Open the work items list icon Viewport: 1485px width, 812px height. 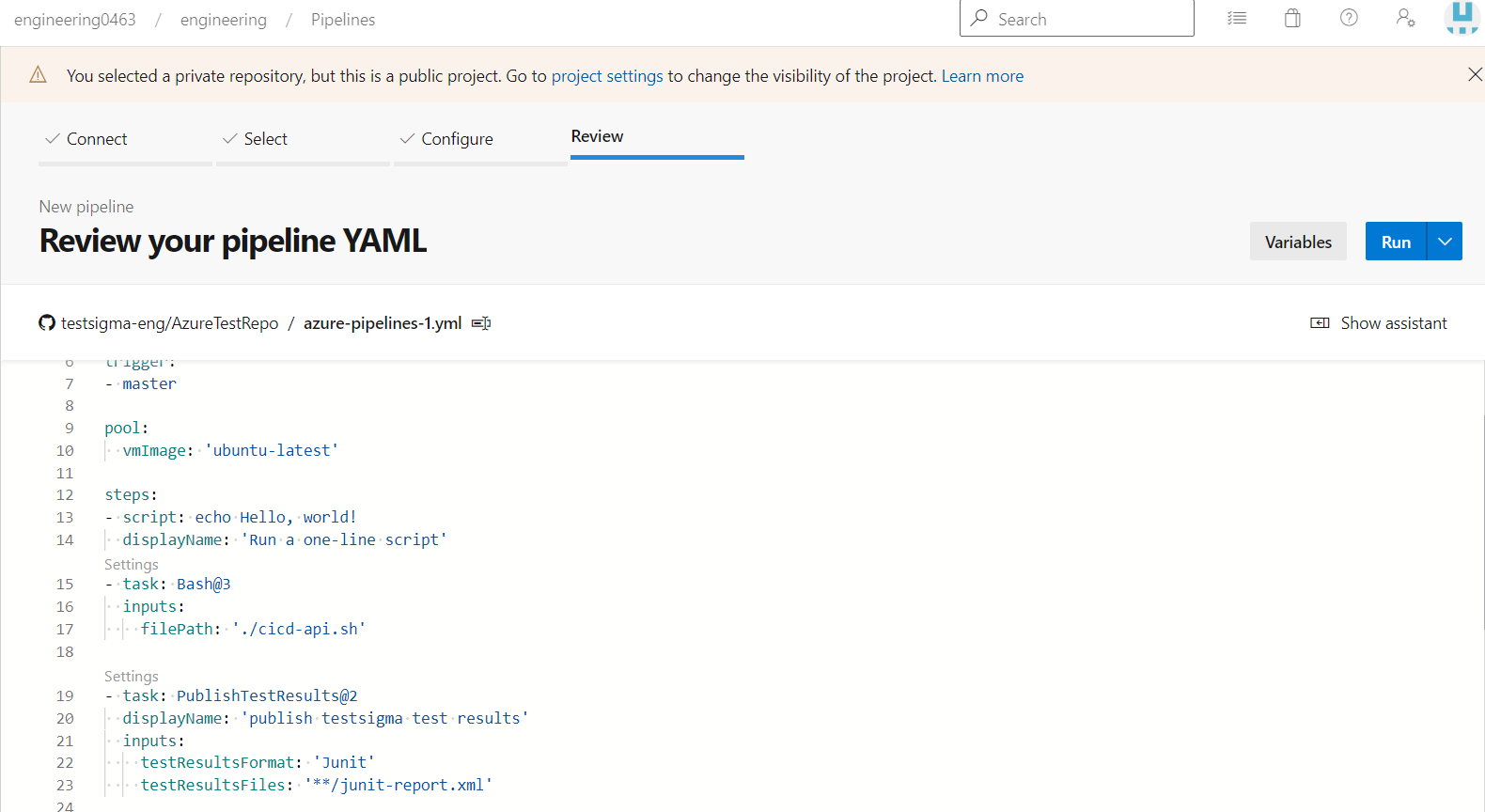click(x=1237, y=18)
